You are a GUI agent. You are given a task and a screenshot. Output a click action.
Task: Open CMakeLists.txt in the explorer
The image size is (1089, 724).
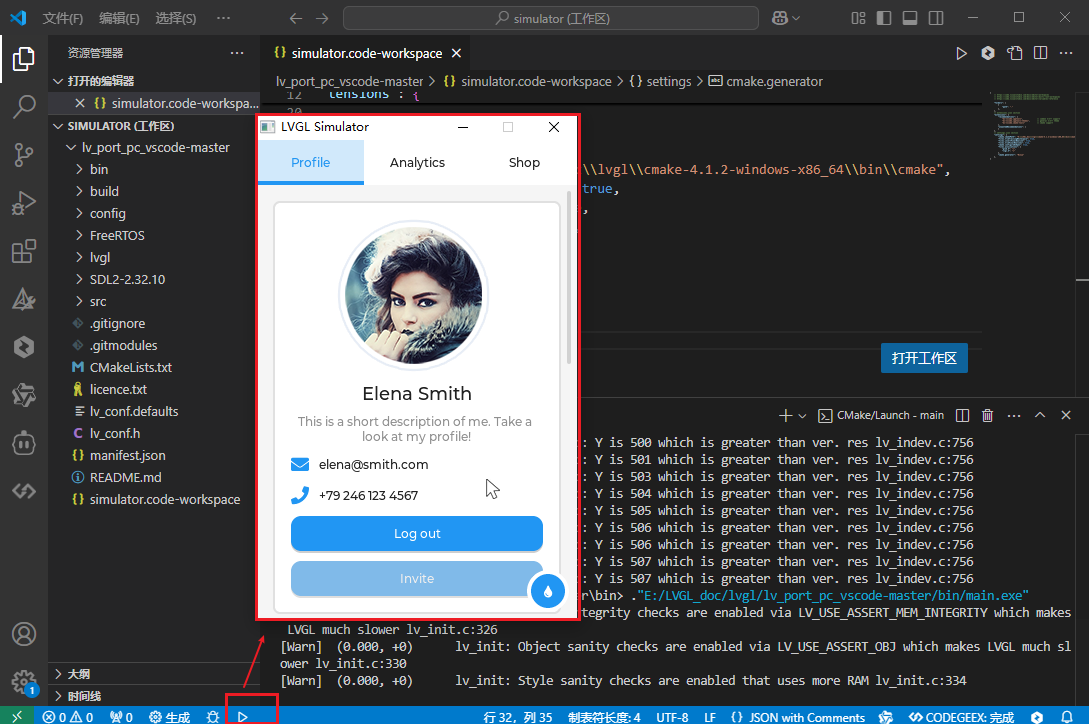(131, 368)
